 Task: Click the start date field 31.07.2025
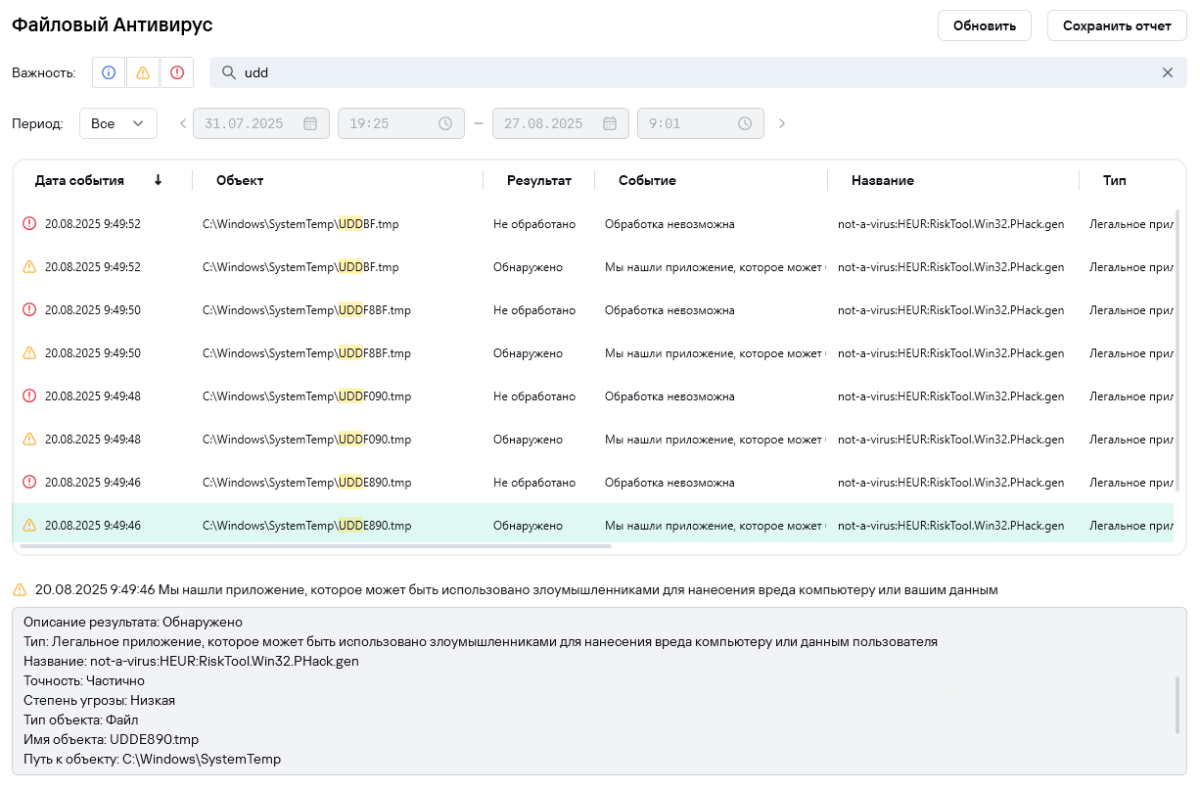pos(261,124)
